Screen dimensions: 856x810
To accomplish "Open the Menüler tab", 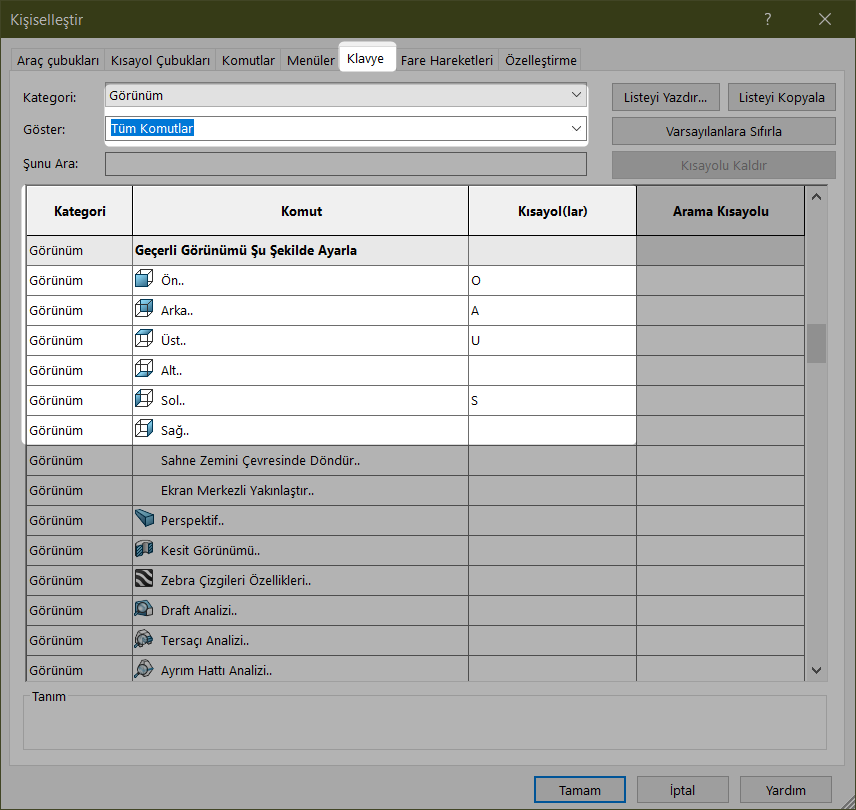I will pyautogui.click(x=311, y=60).
